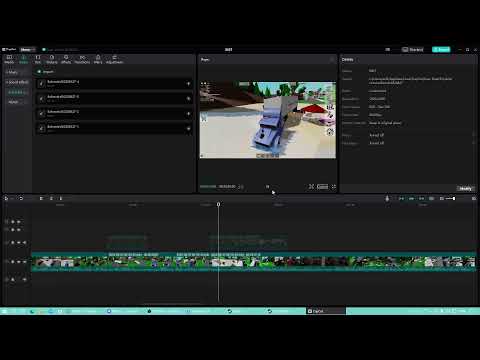Lock the top timeline track

pos(13,222)
